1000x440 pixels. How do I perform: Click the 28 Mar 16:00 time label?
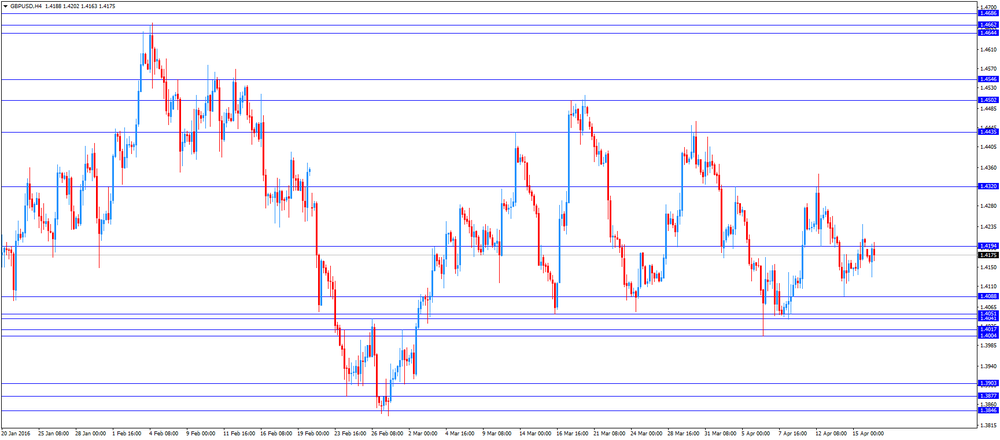tap(684, 432)
